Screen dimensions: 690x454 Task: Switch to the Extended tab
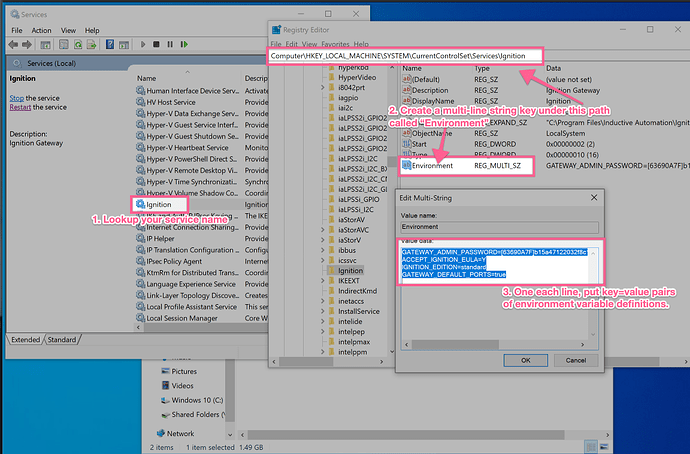pyautogui.click(x=26, y=340)
